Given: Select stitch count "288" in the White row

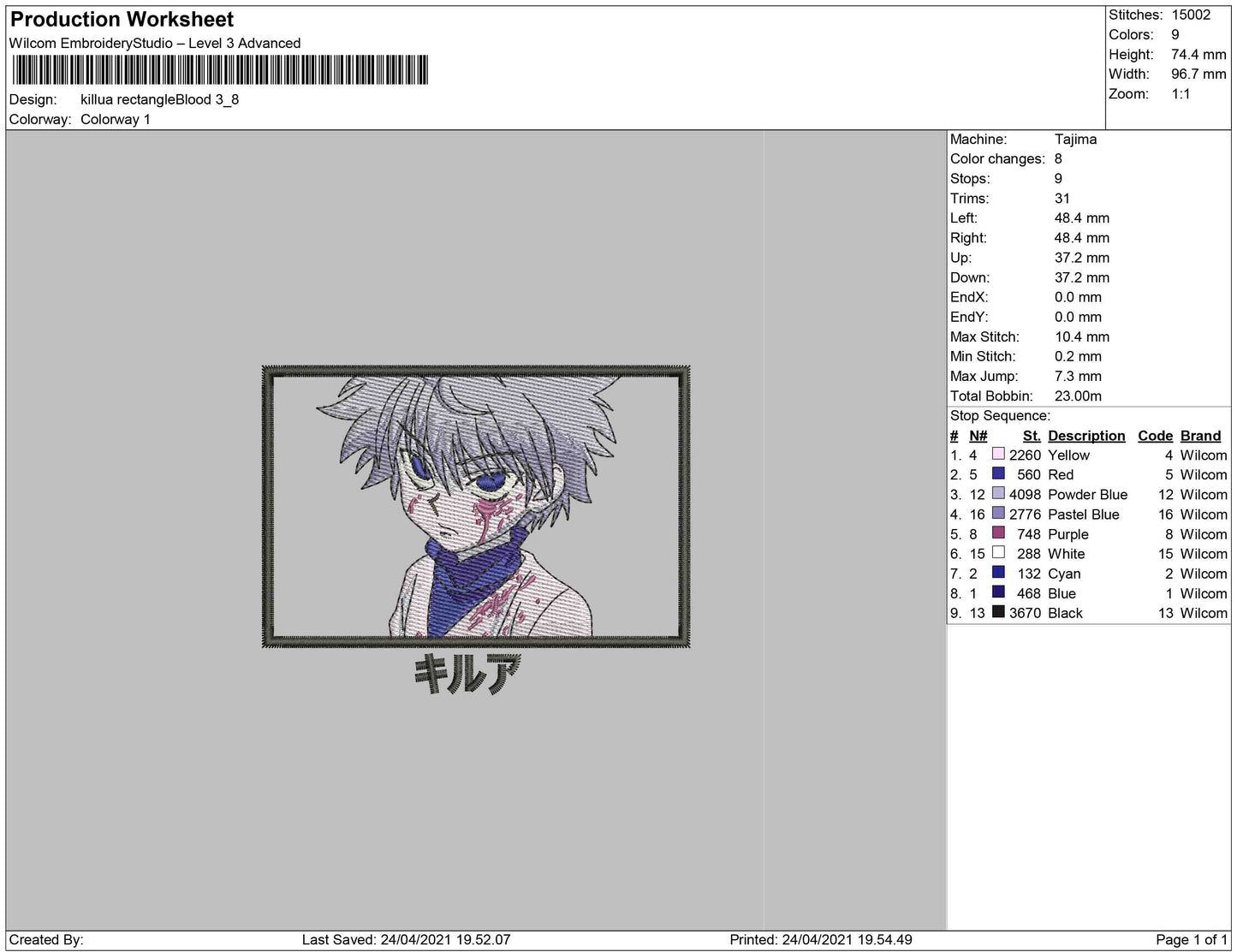Looking at the screenshot, I should (1029, 553).
